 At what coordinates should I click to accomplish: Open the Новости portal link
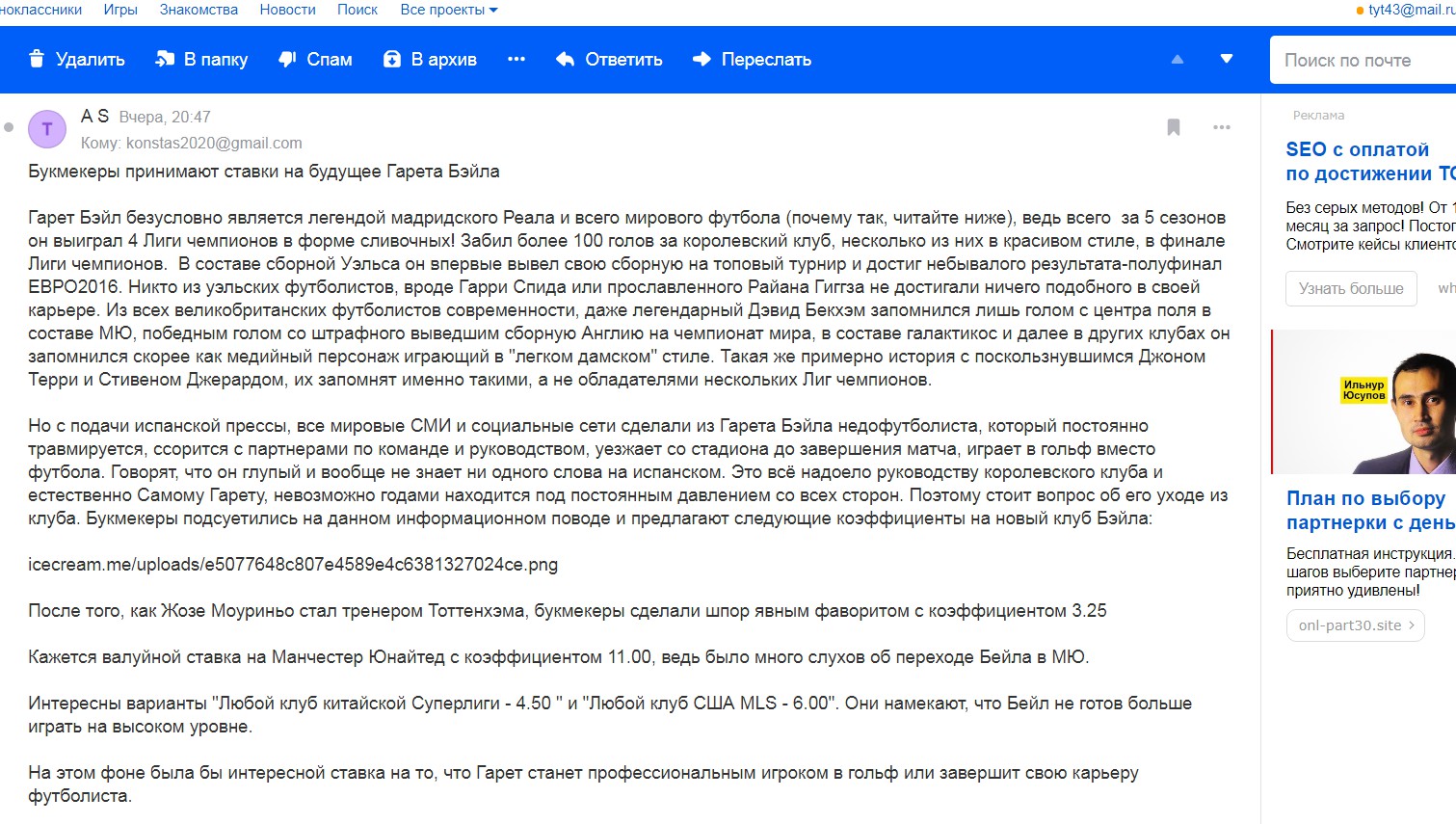tap(287, 10)
